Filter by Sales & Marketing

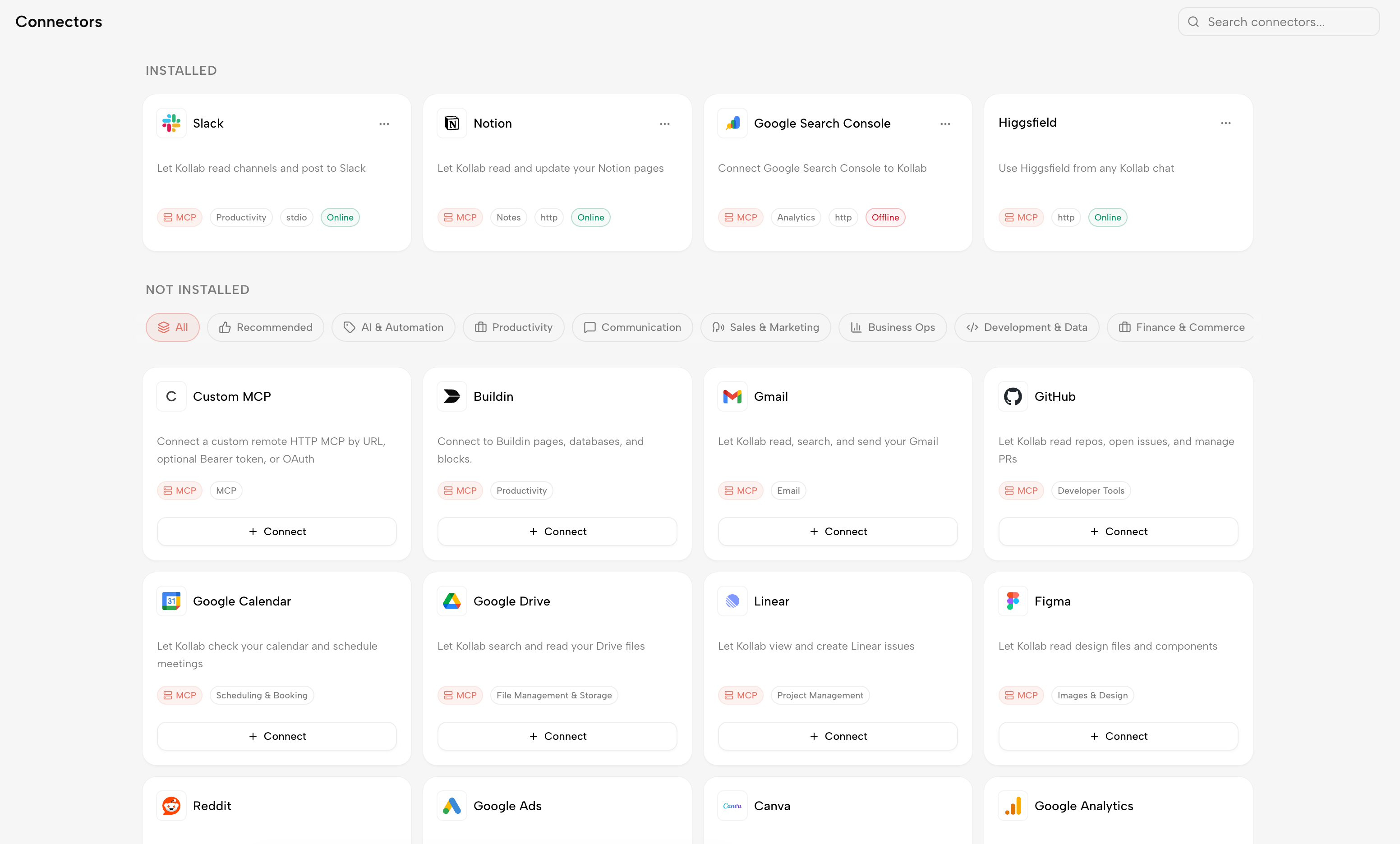tap(765, 327)
